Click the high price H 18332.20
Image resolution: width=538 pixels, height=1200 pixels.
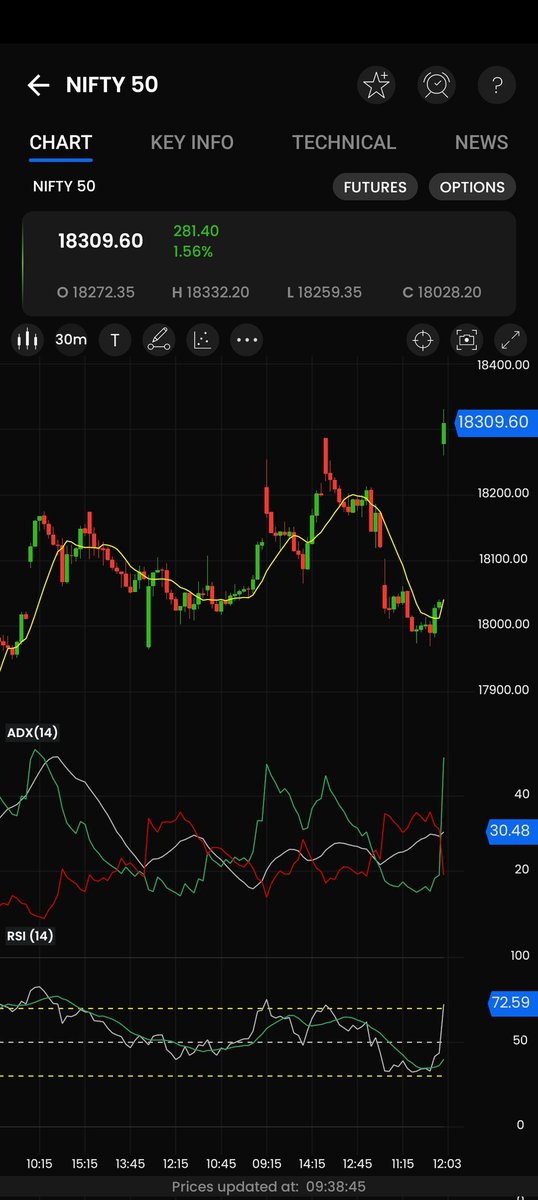coord(211,293)
